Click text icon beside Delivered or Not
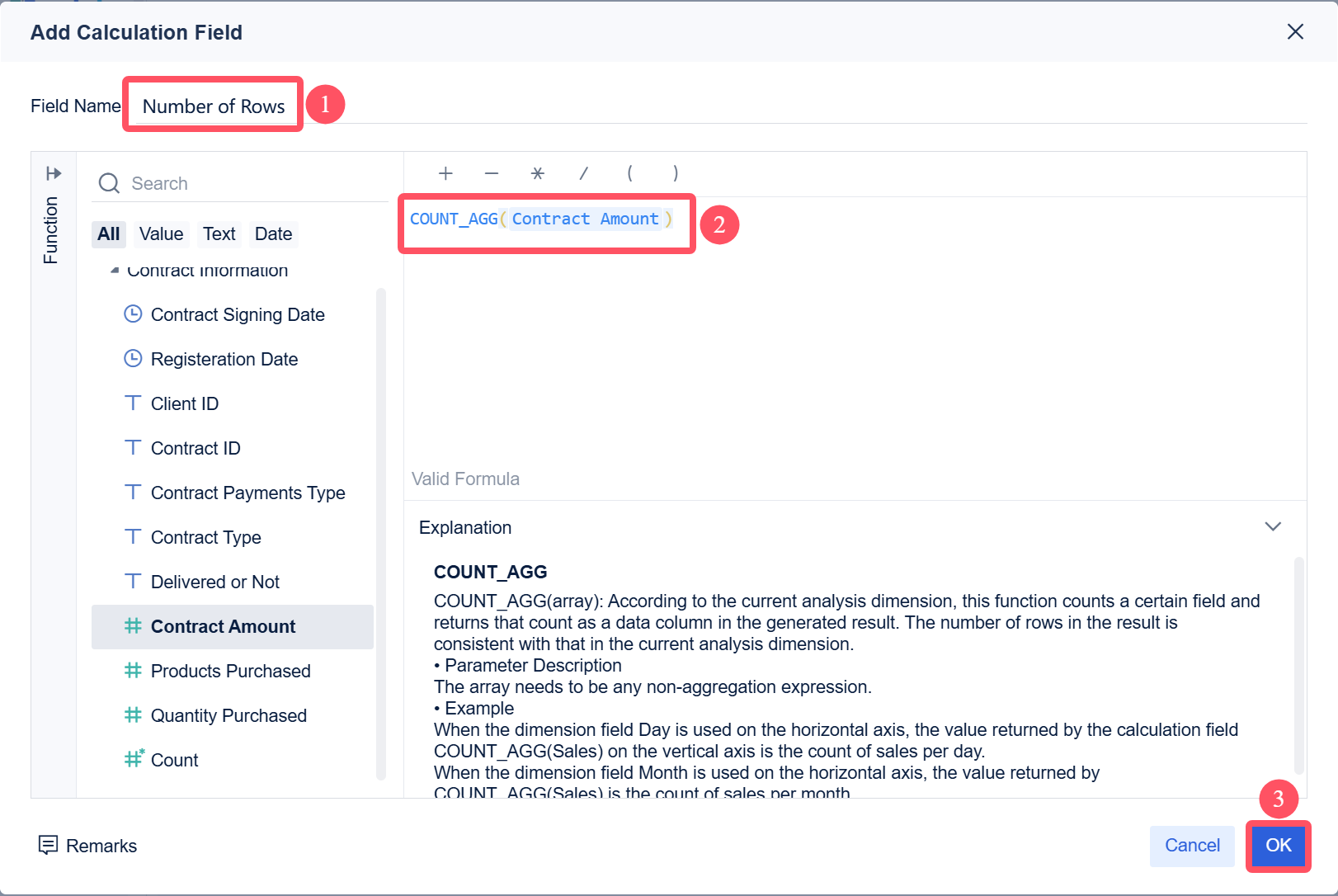The height and width of the screenshot is (896, 1338). pos(133,582)
